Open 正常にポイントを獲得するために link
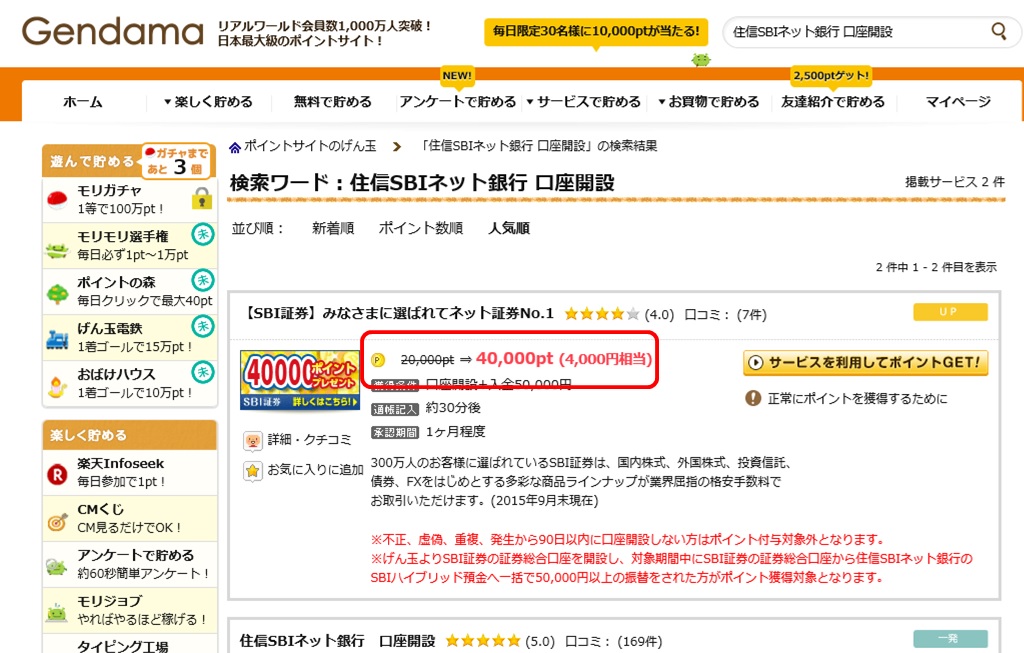The image size is (1024, 653). point(857,398)
